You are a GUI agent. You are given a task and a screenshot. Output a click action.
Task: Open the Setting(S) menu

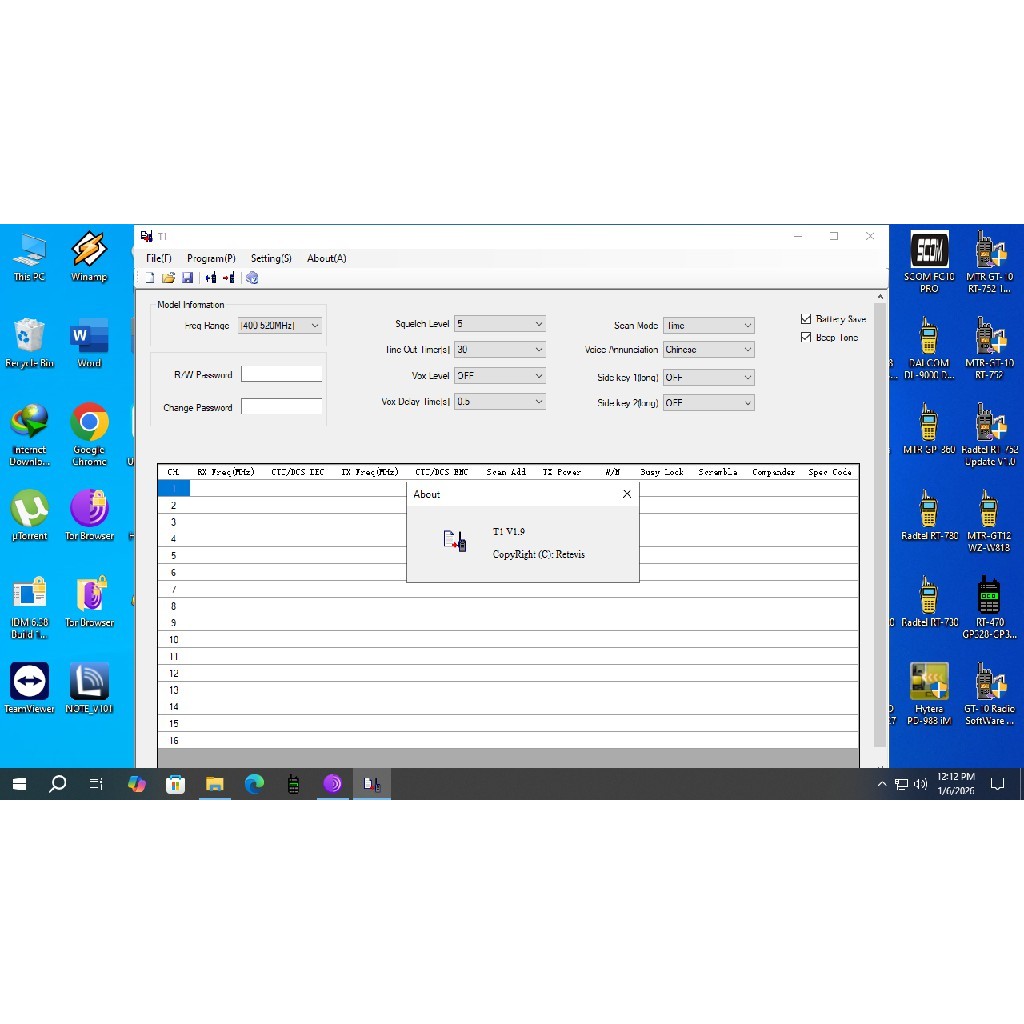pyautogui.click(x=269, y=258)
